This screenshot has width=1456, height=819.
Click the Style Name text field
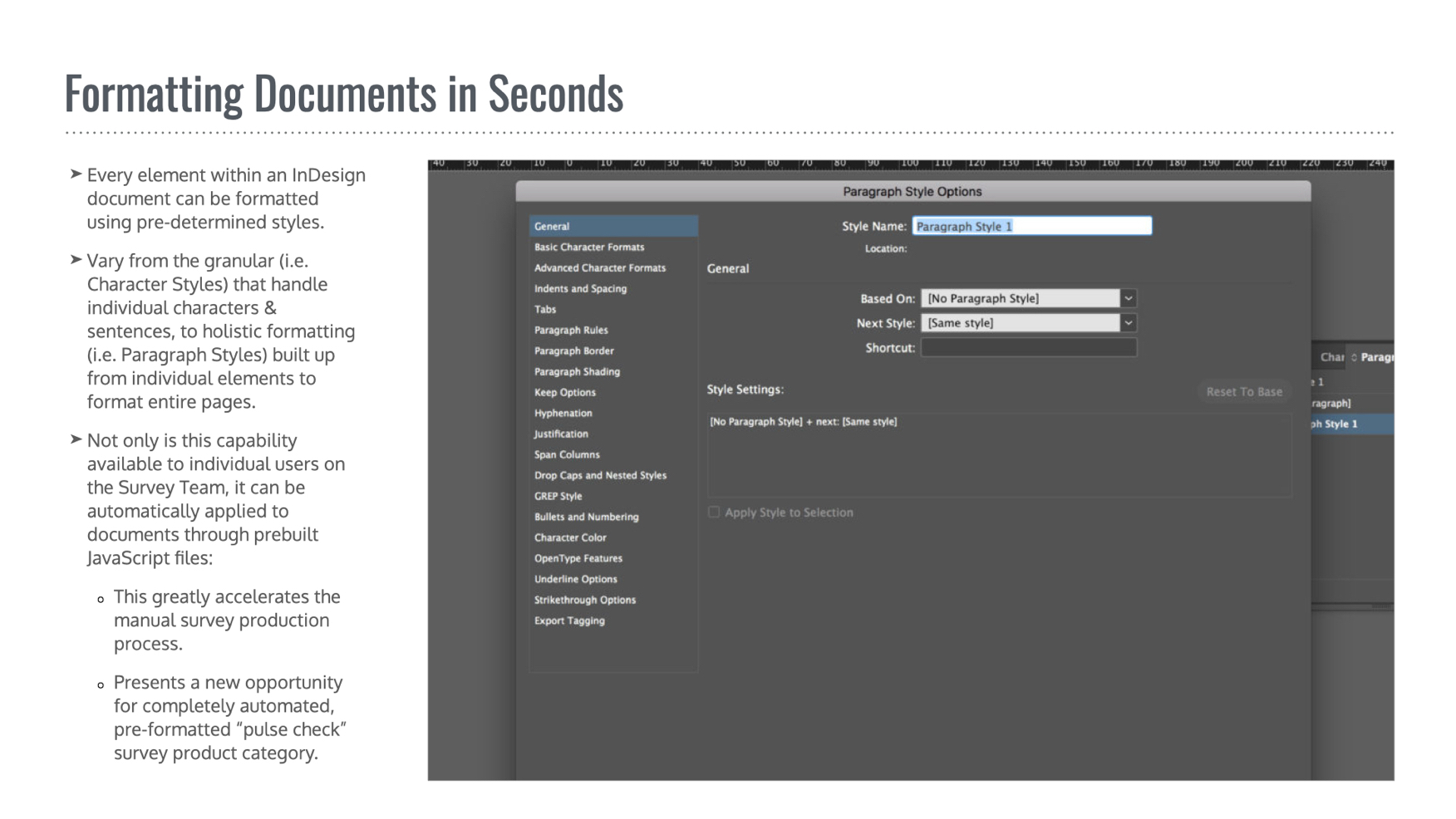click(1031, 226)
